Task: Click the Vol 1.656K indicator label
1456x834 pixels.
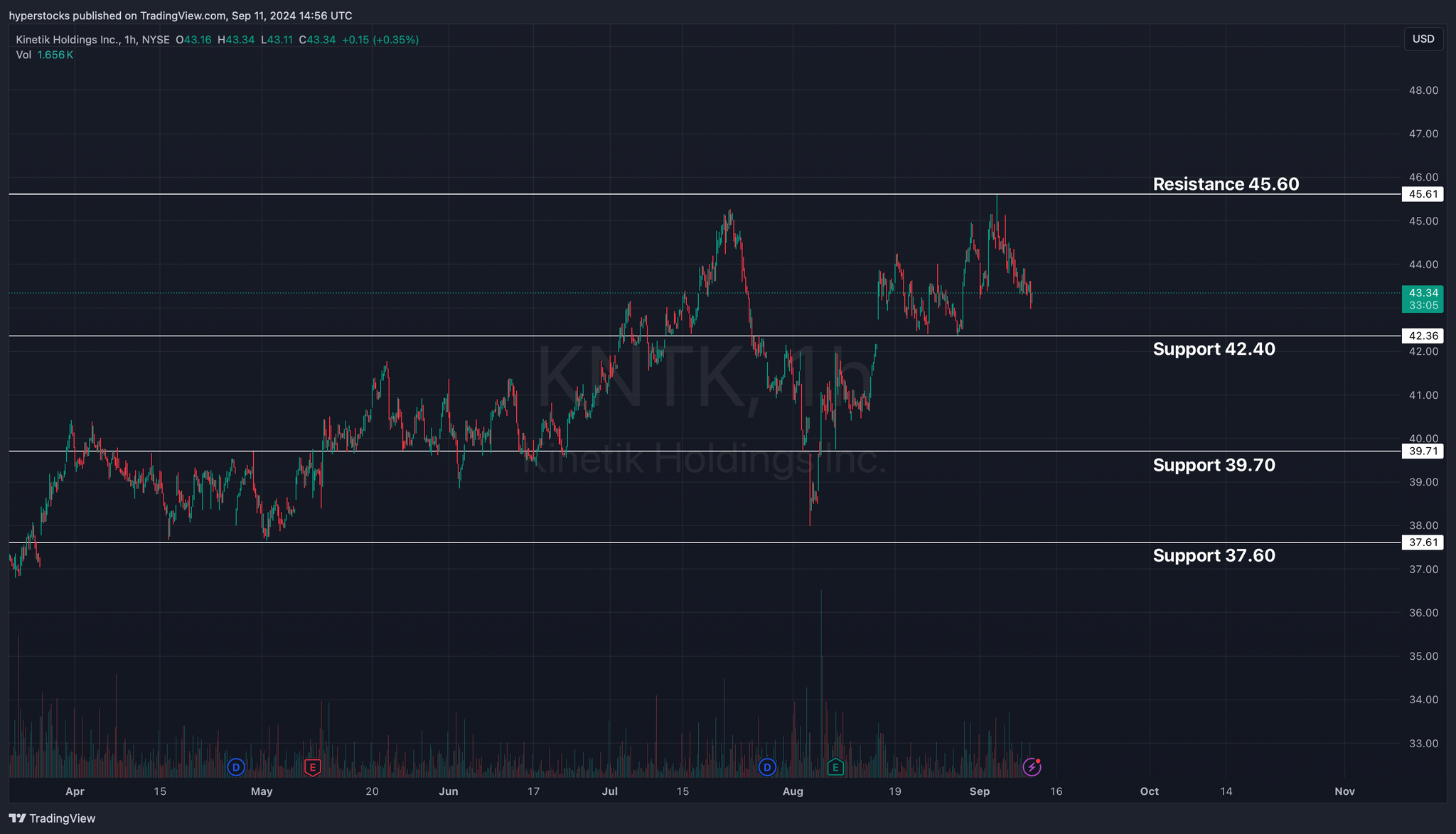Action: click(x=44, y=55)
